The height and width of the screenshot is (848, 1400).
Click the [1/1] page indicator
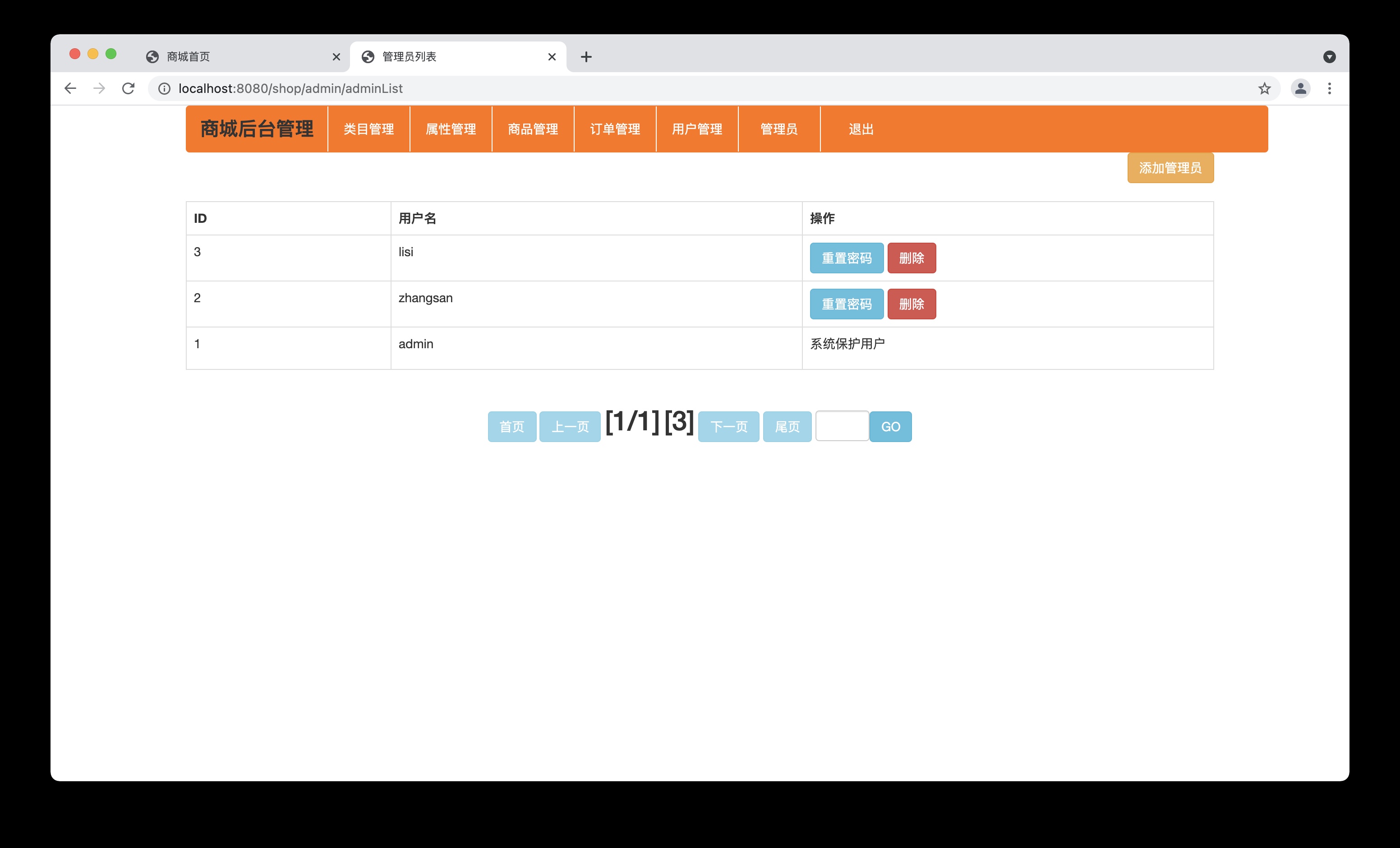click(632, 422)
